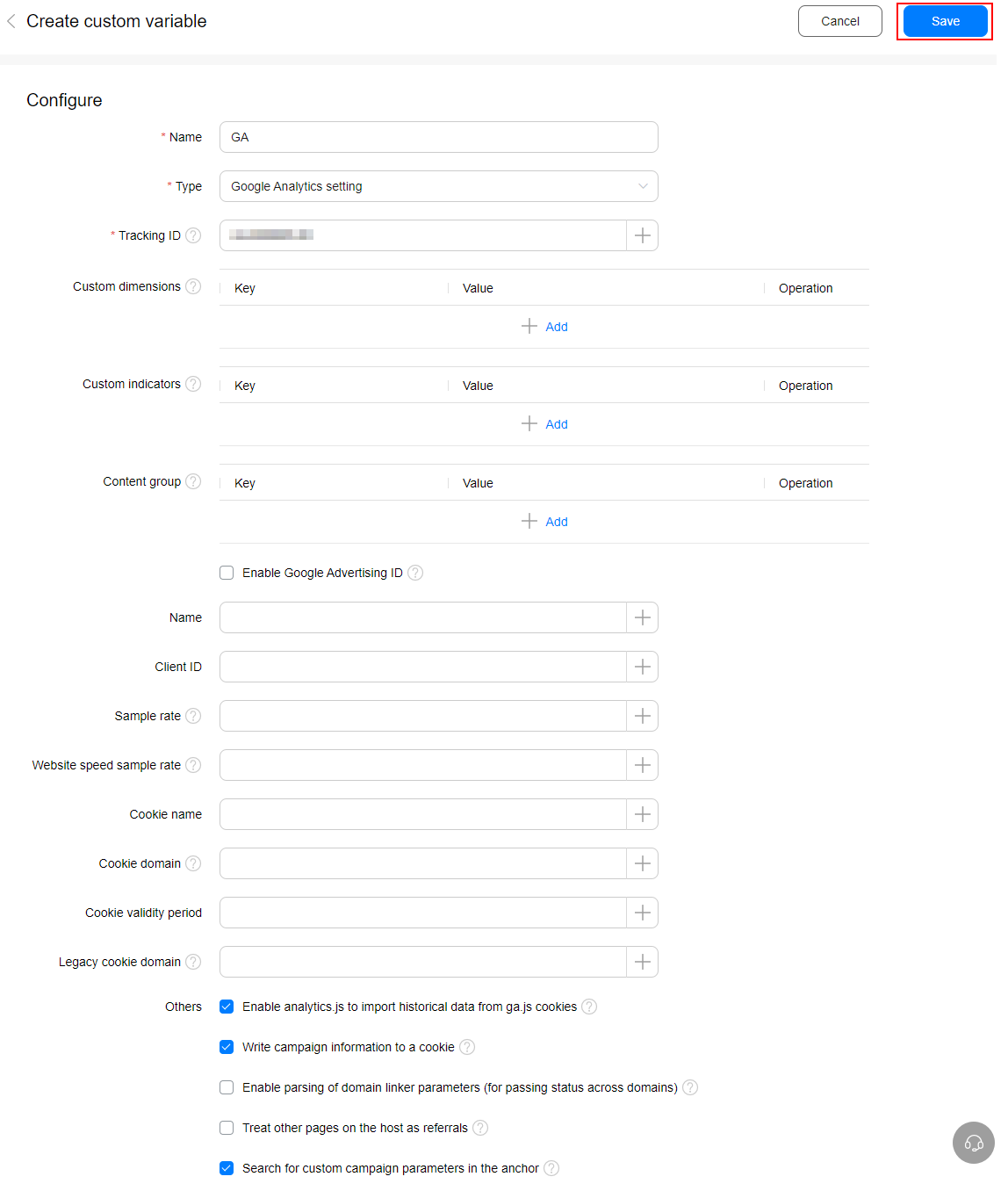Click plus icon in Cookie name field
This screenshot has width=1008, height=1191.
point(643,814)
